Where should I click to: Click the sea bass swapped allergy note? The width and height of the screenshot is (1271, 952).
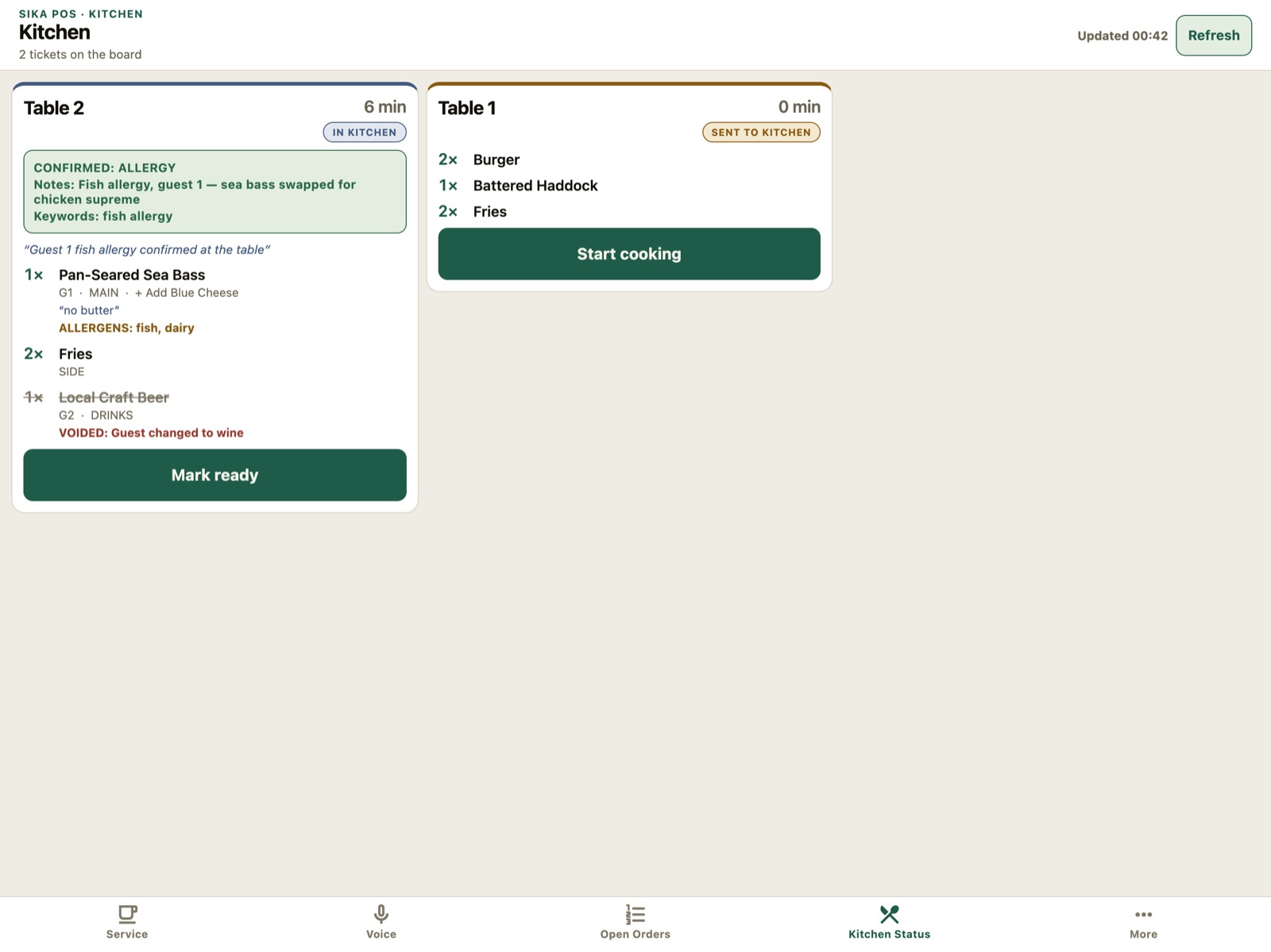click(x=195, y=192)
